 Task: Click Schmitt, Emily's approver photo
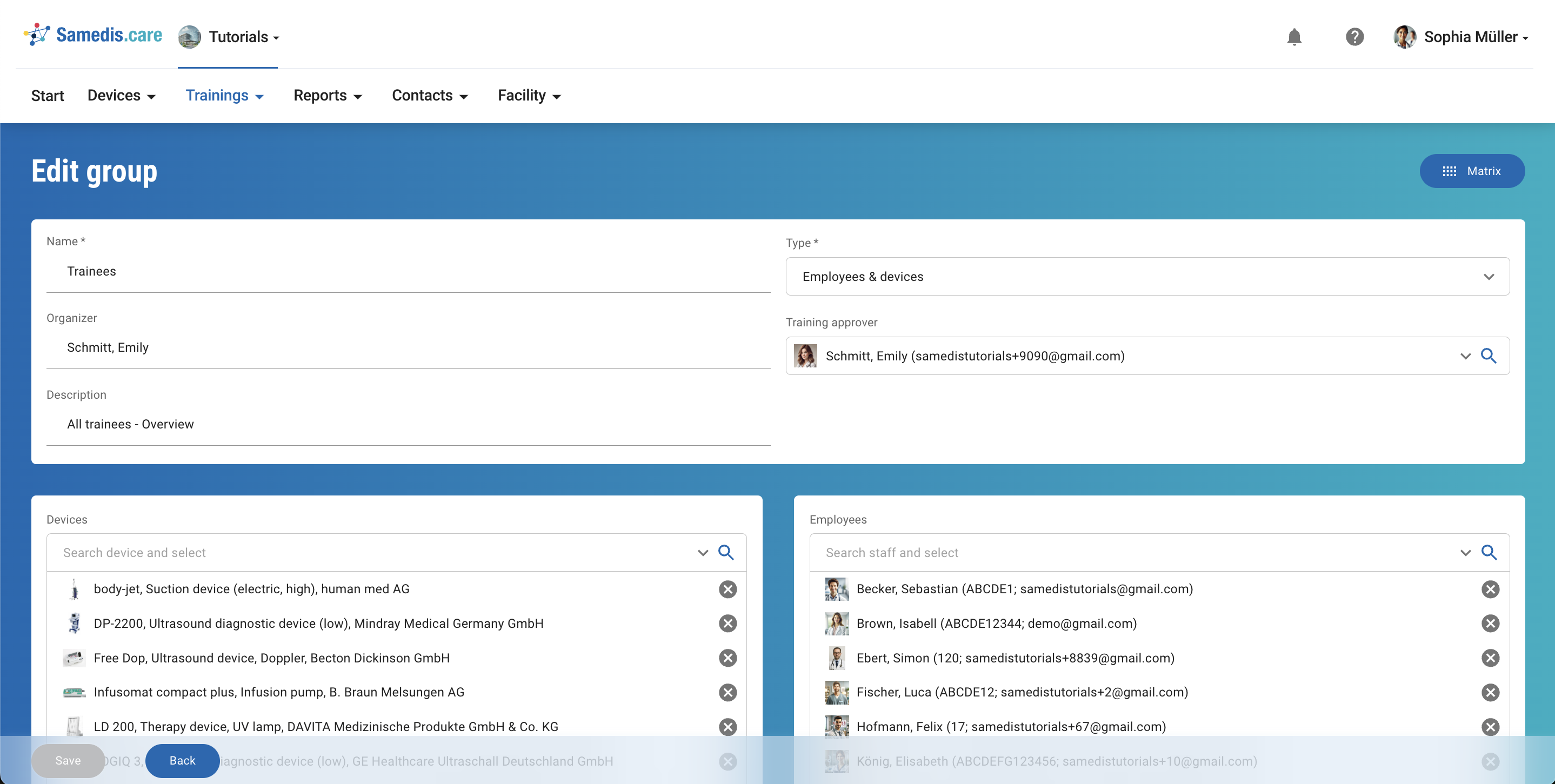point(805,356)
